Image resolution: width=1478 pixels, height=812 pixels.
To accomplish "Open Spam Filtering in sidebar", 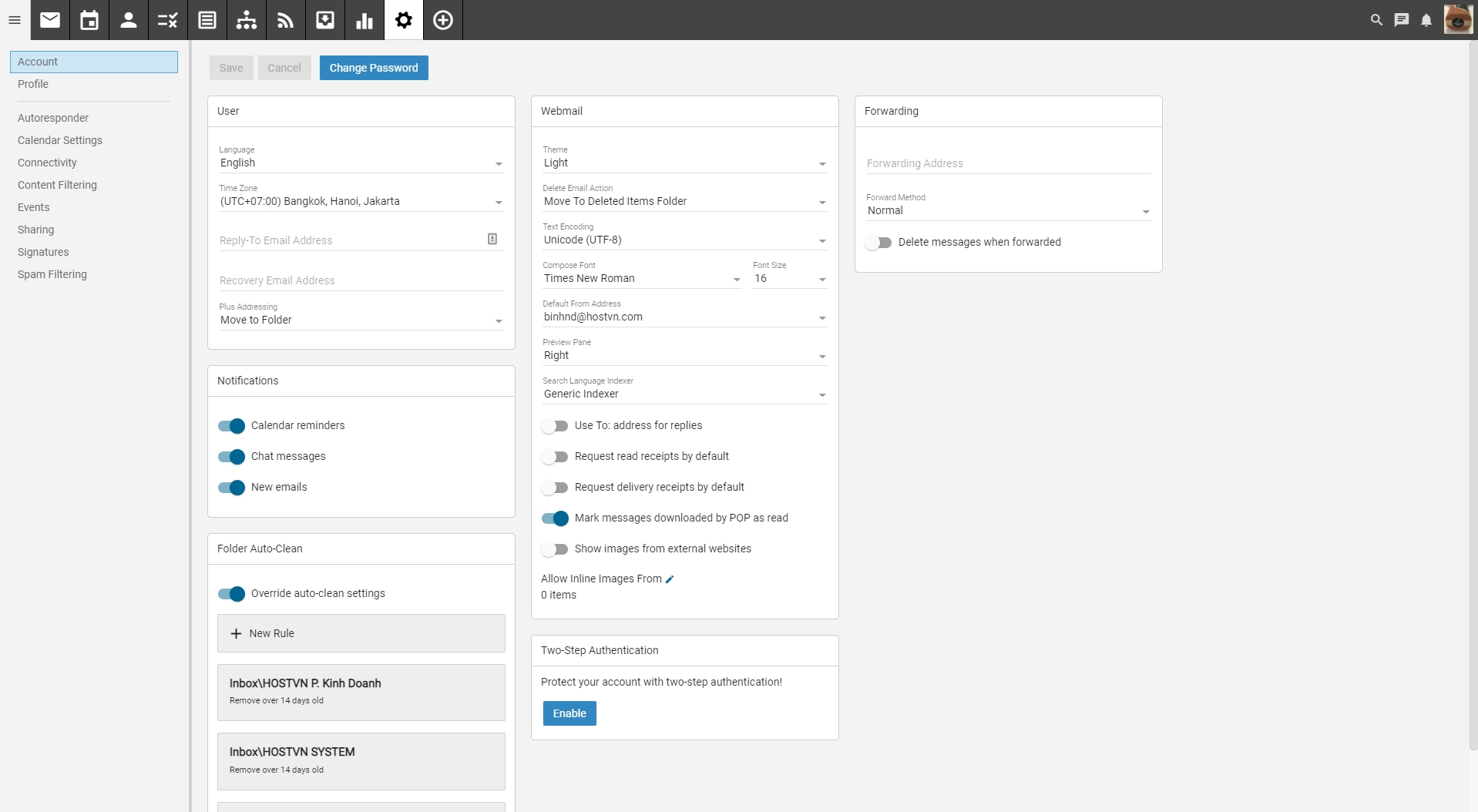I will coord(52,274).
